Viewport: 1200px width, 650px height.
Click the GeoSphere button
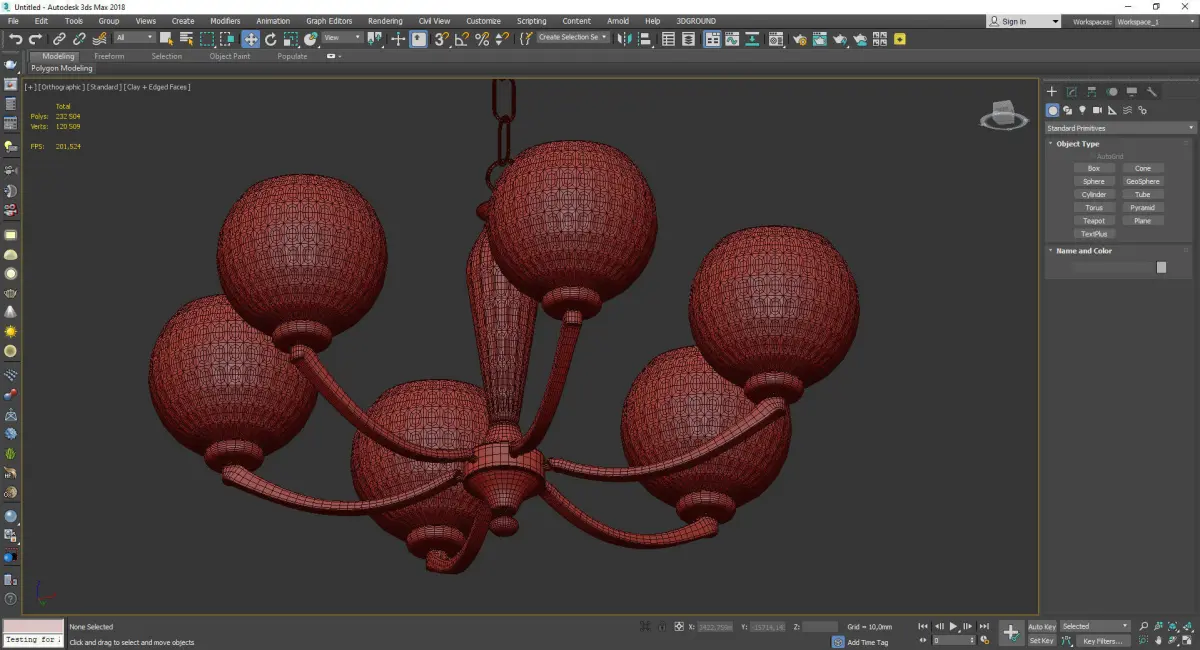pyautogui.click(x=1142, y=182)
